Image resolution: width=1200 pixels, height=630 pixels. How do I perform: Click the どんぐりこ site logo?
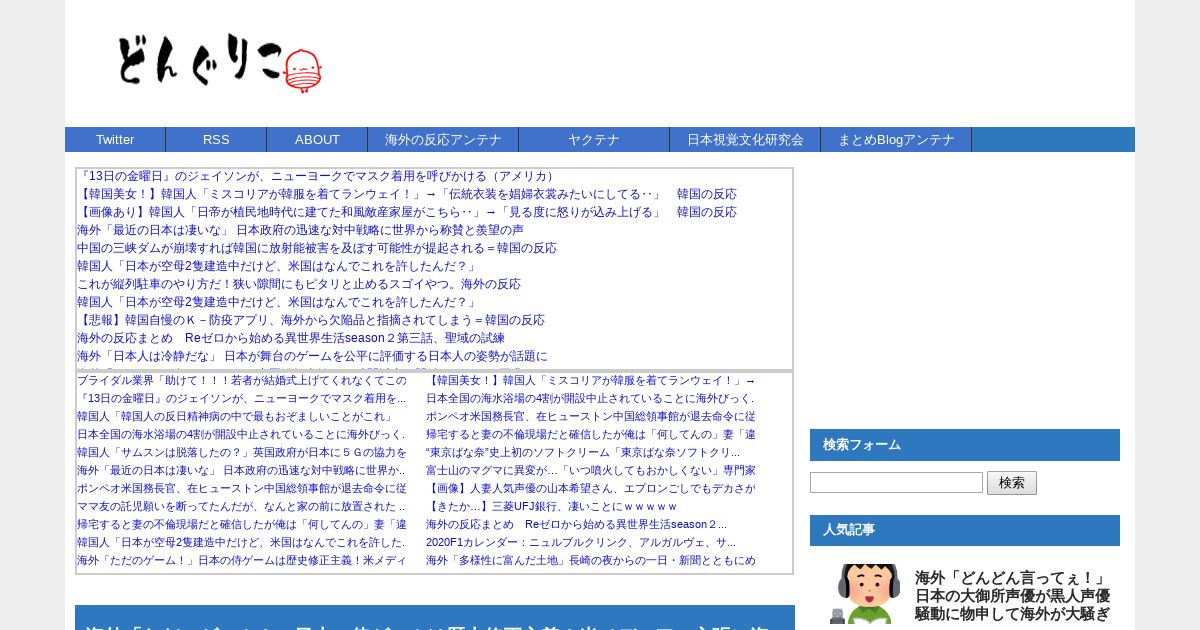[x=219, y=62]
